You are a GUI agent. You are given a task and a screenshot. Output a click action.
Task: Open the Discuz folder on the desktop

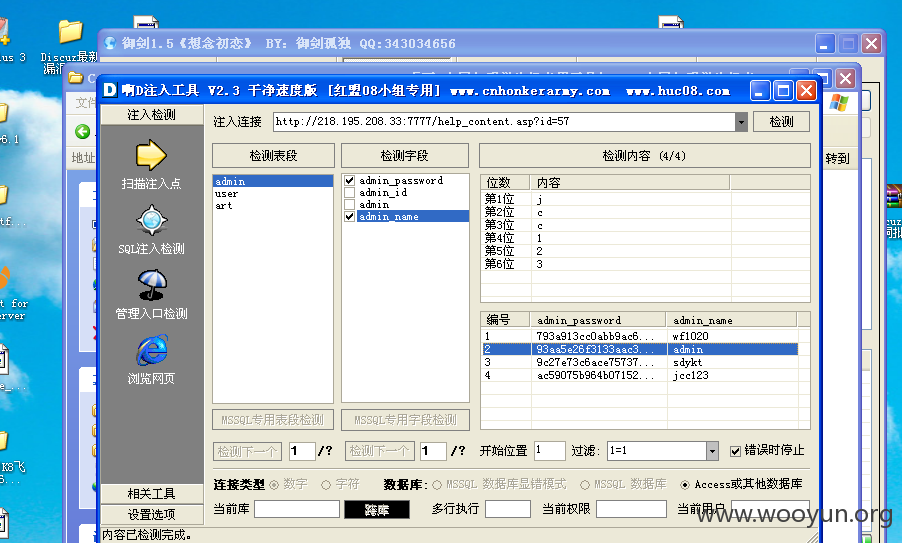tap(70, 32)
